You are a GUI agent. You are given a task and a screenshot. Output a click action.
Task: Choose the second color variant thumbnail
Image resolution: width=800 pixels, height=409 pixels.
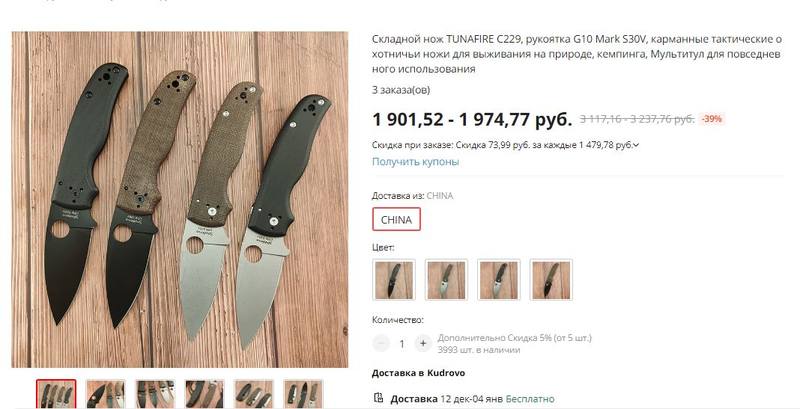pyautogui.click(x=446, y=279)
